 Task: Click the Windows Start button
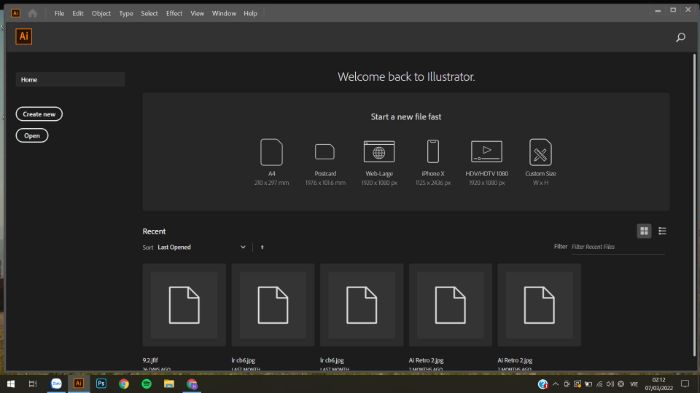10,384
